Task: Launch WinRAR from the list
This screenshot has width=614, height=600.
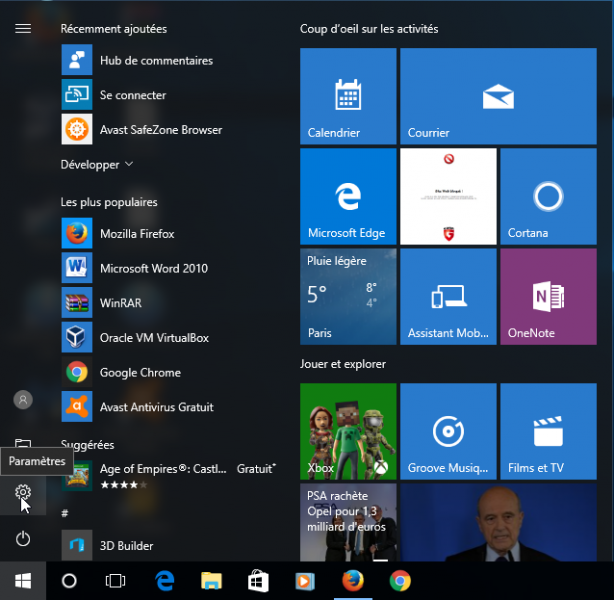Action: [x=101, y=303]
